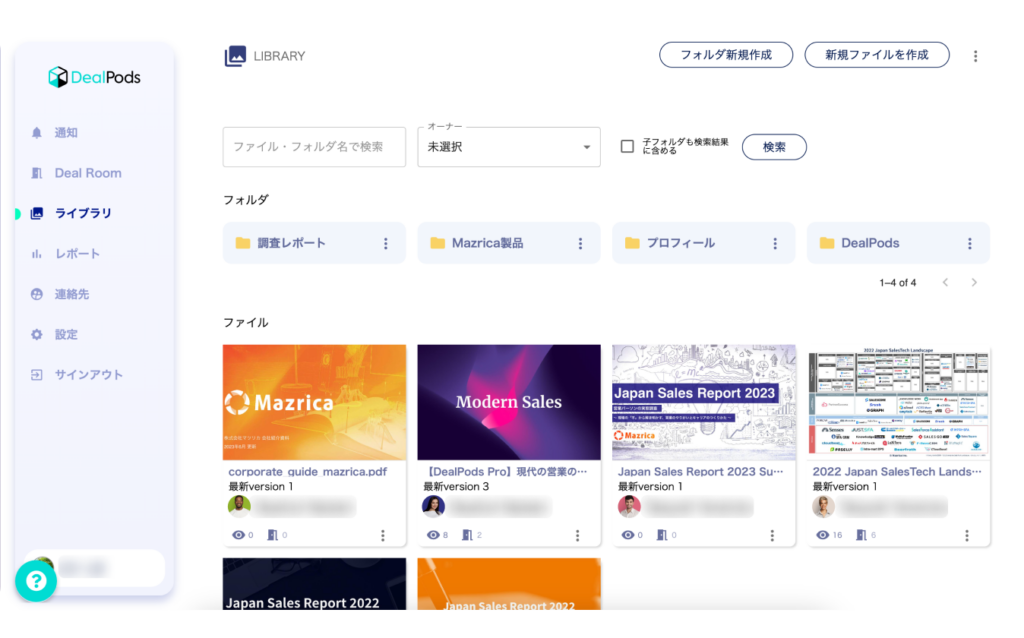Go to next page of folders
1024x638 pixels.
coord(974,283)
